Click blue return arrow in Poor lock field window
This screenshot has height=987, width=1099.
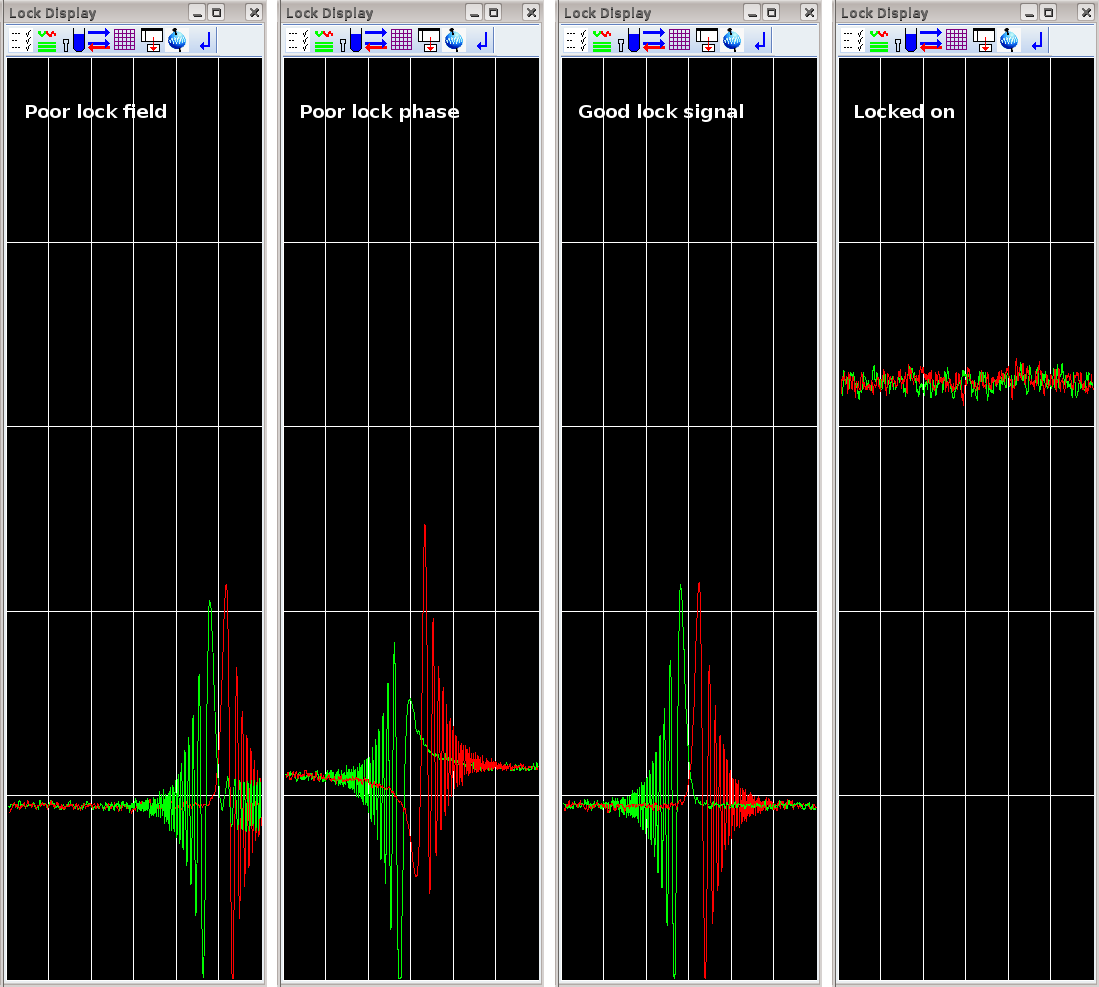pos(205,42)
